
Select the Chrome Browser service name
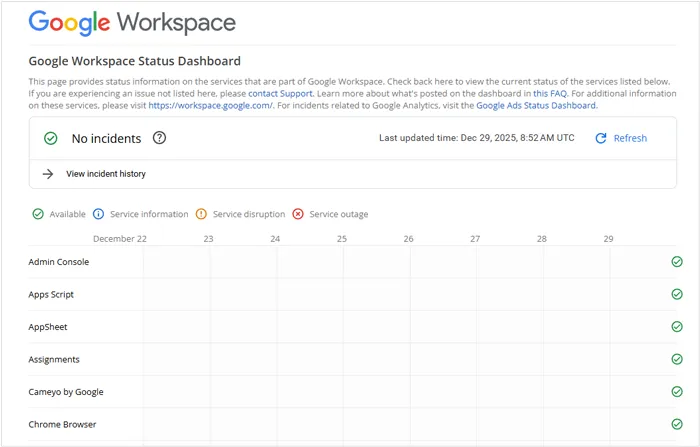click(x=62, y=425)
